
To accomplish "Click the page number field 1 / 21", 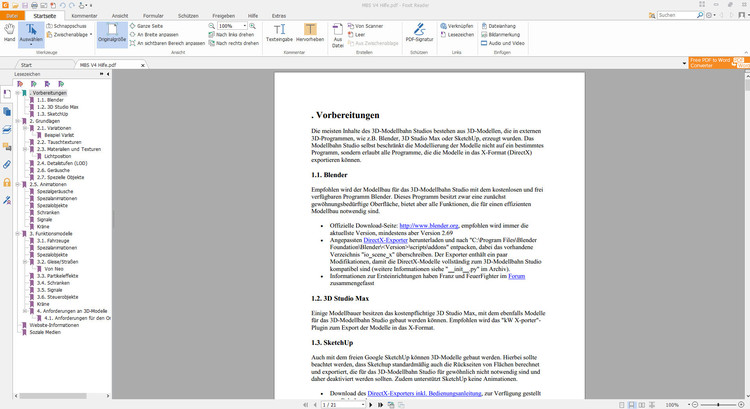I will pos(341,405).
